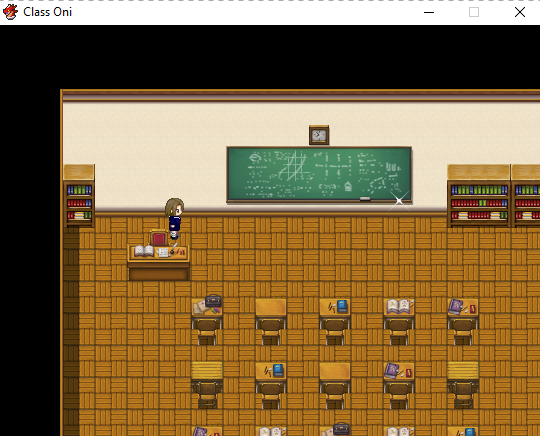Examine the green chalkboard
This screenshot has height=436, width=540.
tap(319, 174)
